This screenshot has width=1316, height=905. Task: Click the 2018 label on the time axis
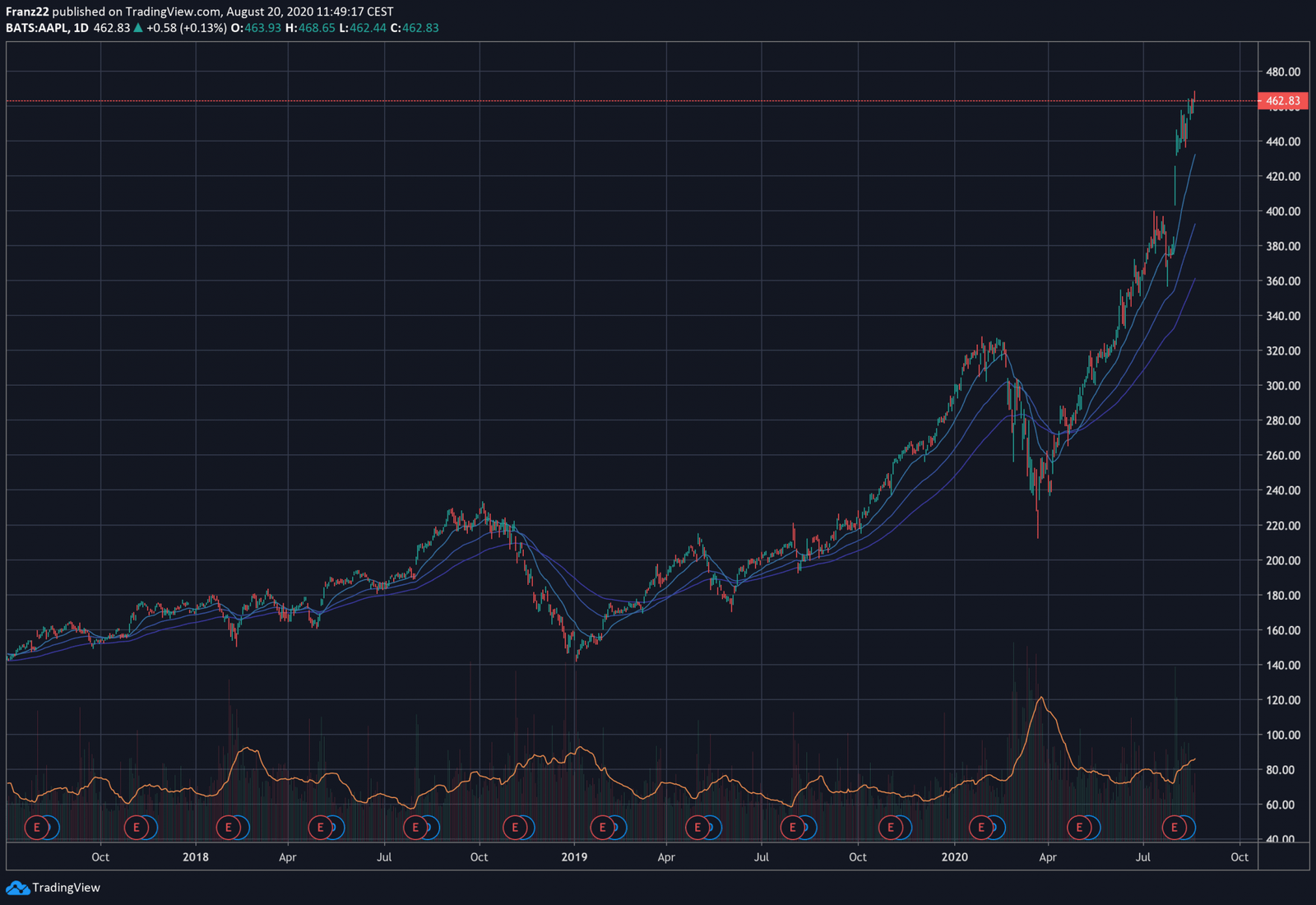(195, 857)
